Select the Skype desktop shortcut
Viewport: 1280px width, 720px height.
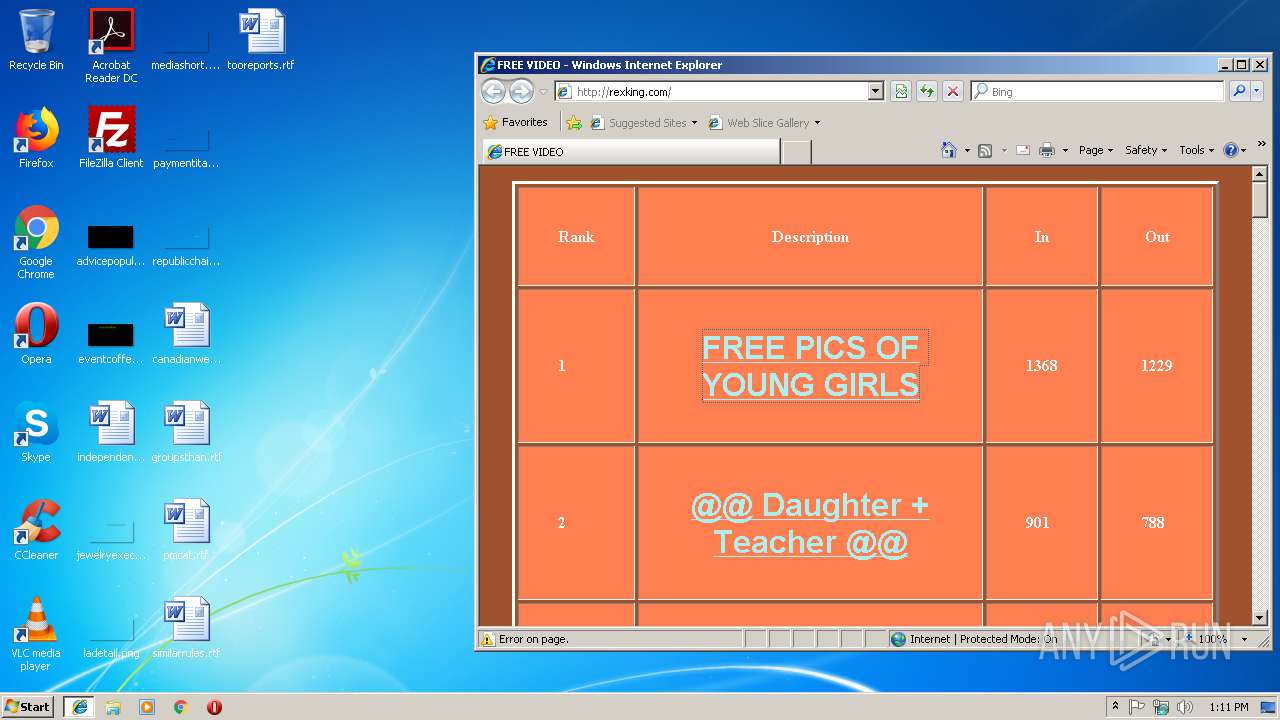[x=36, y=432]
